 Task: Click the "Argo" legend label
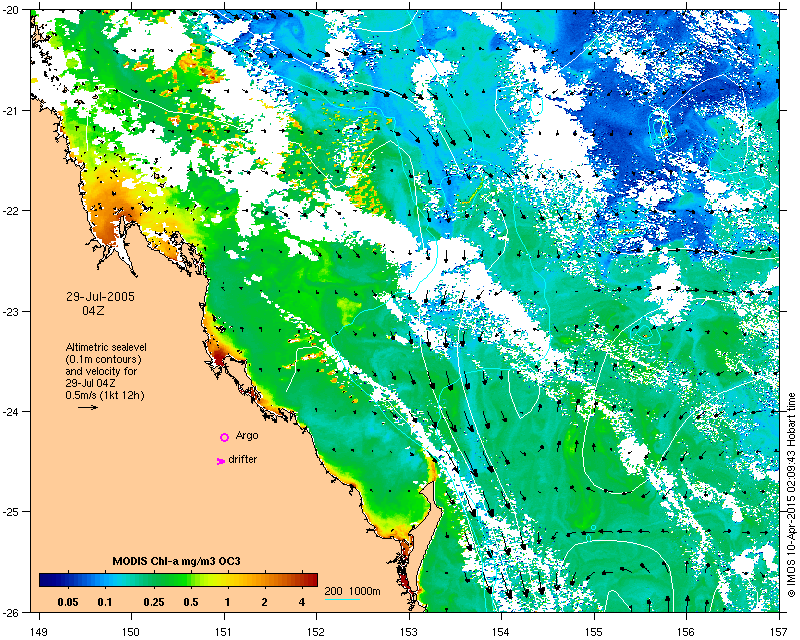click(x=247, y=436)
